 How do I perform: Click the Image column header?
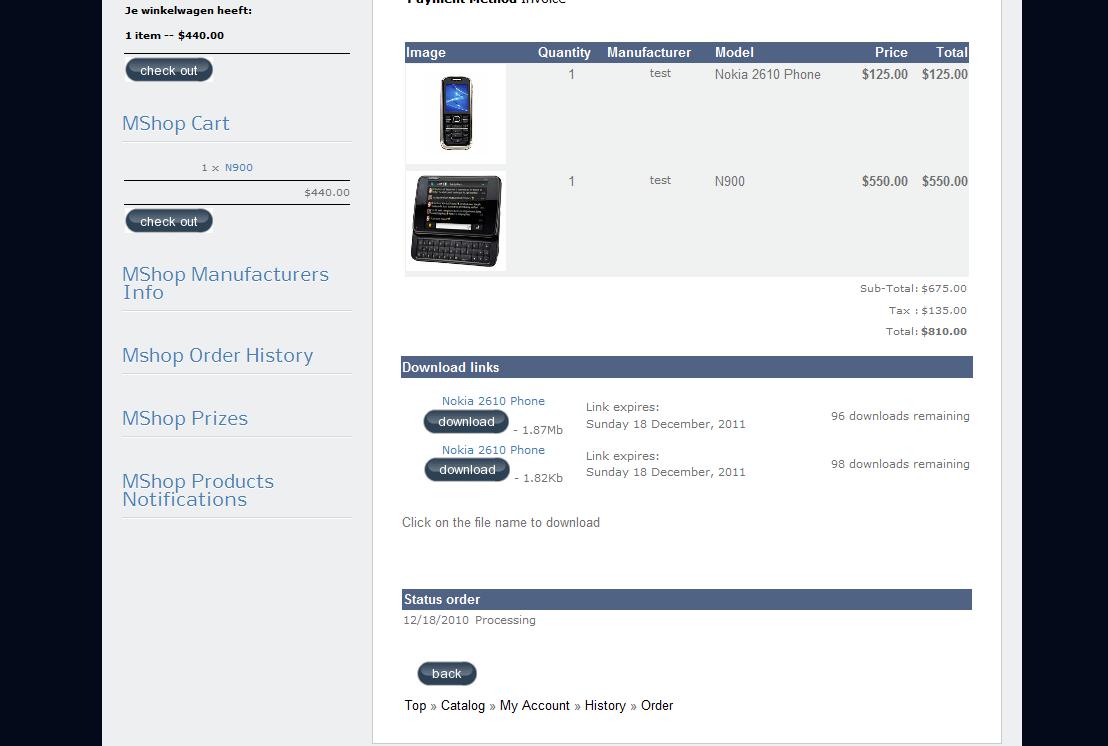425,52
